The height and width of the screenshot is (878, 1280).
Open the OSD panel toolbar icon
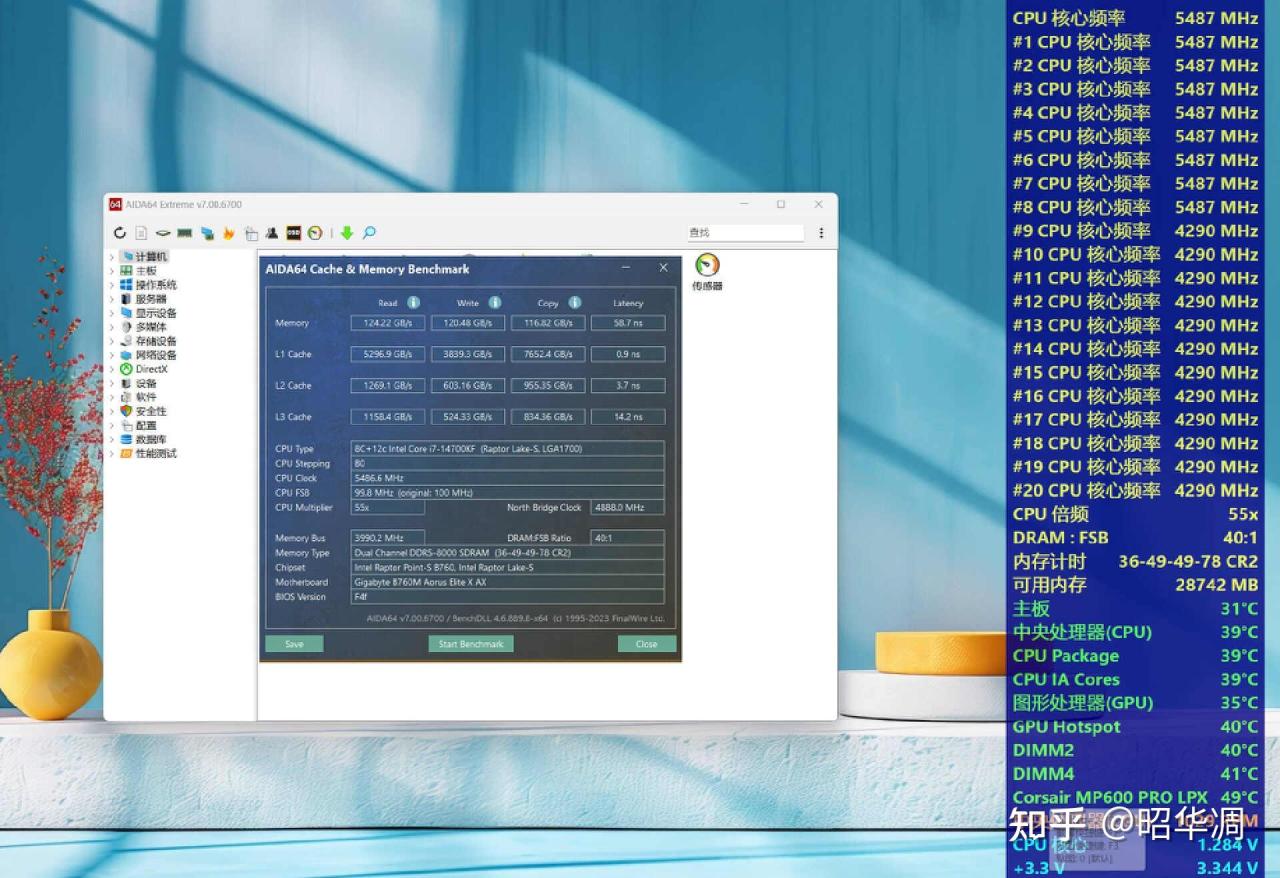point(294,233)
